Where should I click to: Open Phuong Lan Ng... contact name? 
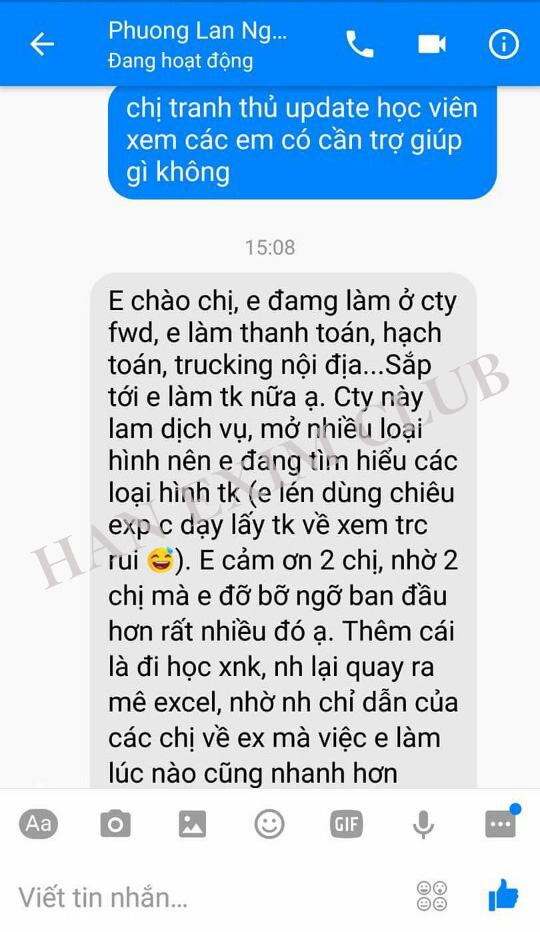[x=197, y=30]
